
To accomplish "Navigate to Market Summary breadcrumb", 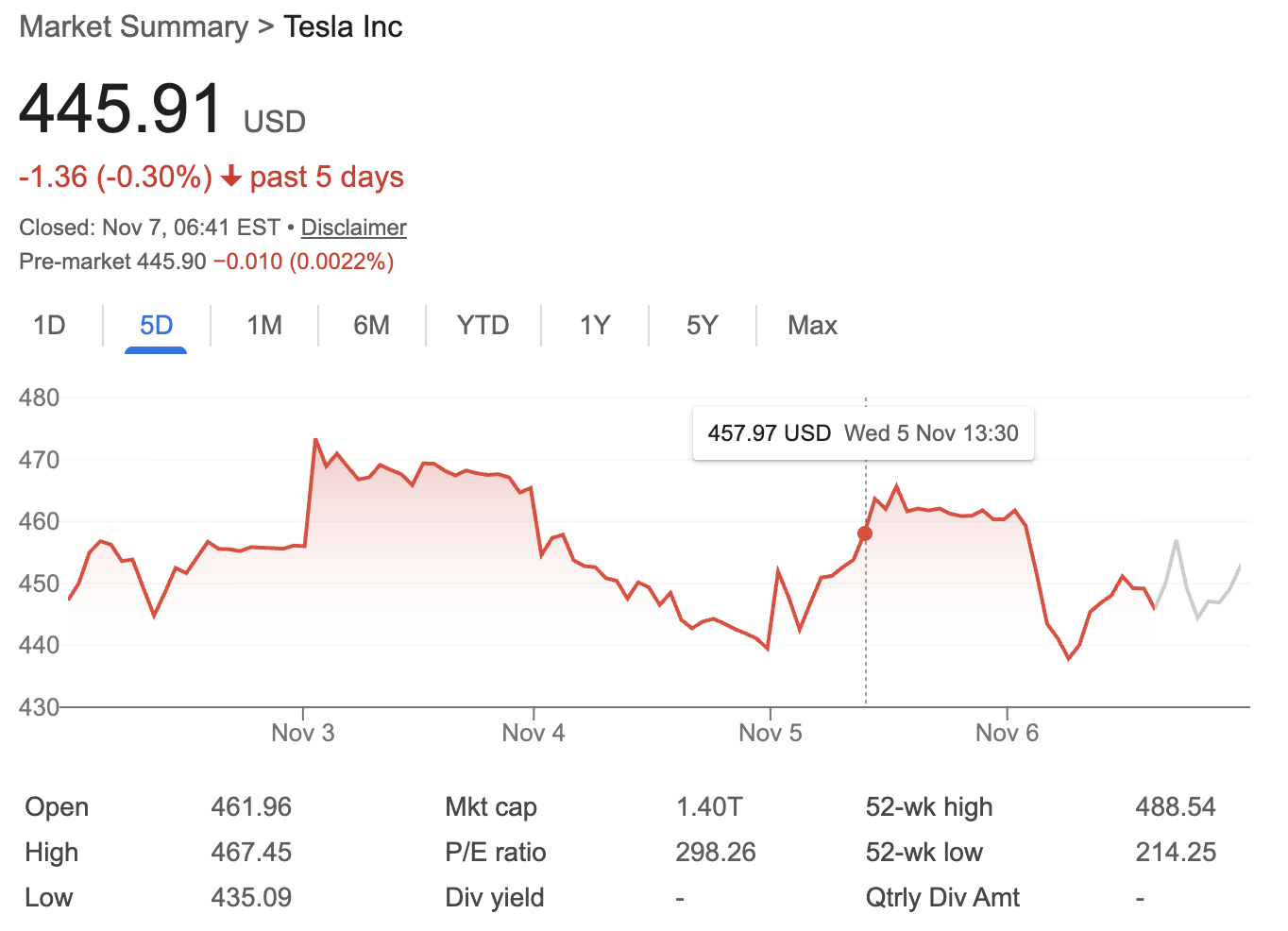I will [132, 25].
